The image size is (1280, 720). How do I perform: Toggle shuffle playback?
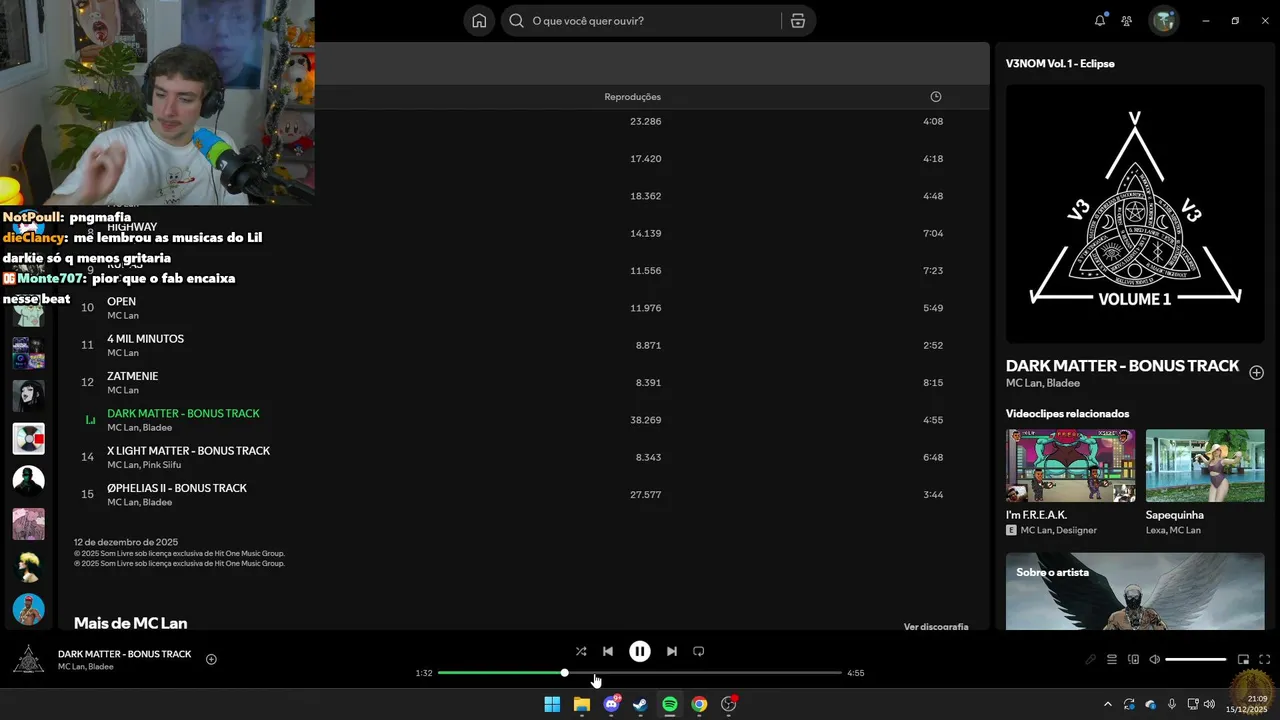(x=581, y=651)
